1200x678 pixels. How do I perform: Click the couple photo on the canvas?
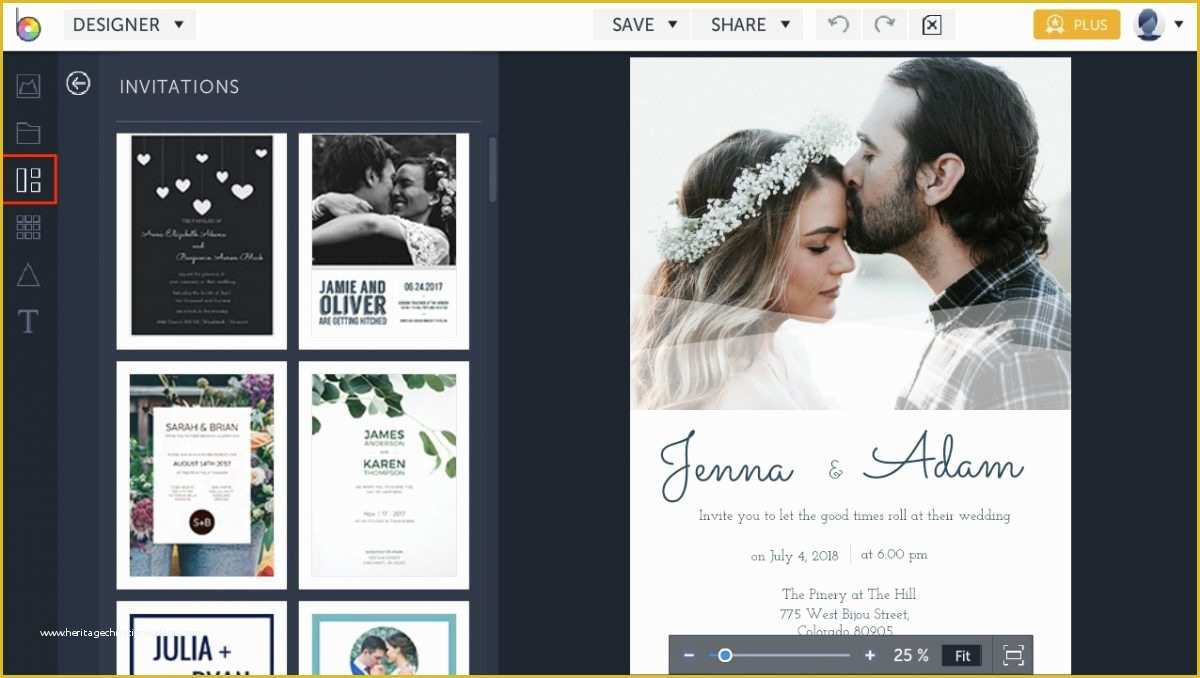pyautogui.click(x=850, y=233)
